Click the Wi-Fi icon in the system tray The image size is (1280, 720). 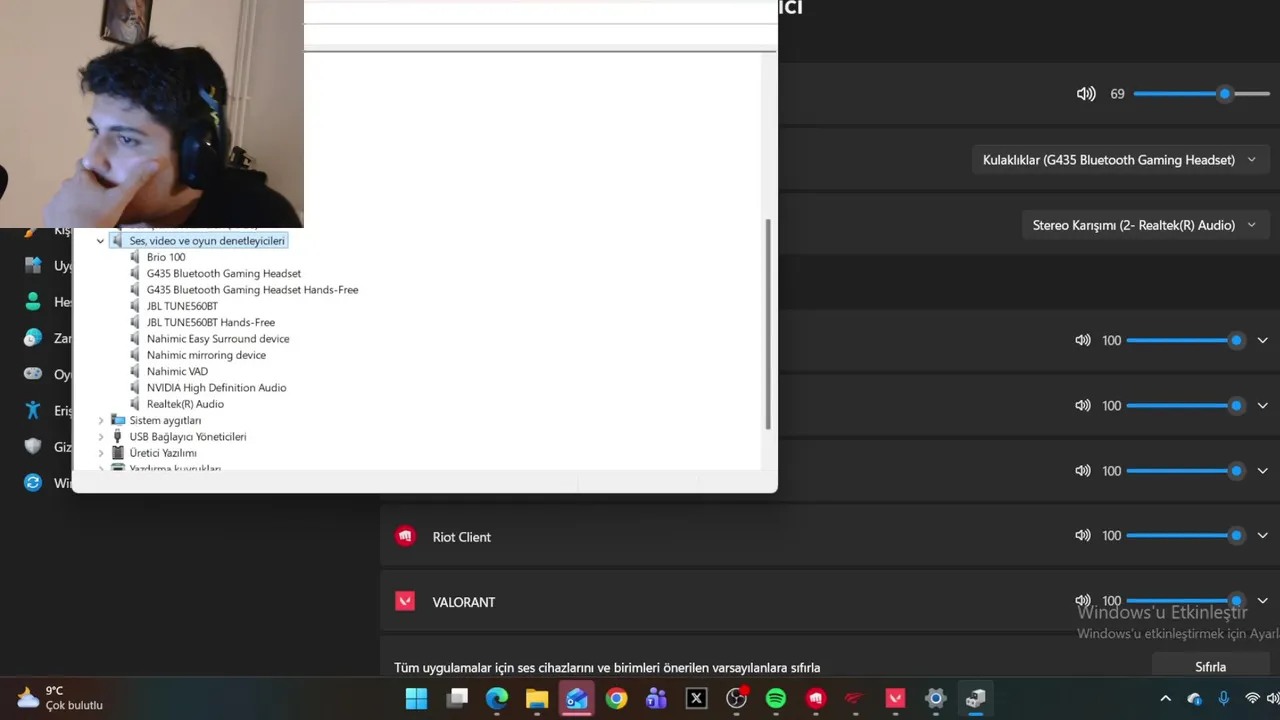tap(1252, 698)
